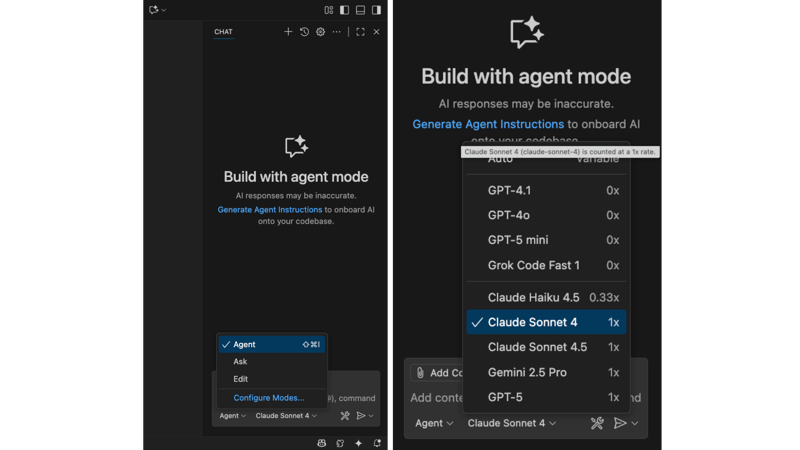Click the Add Context attachment button
The height and width of the screenshot is (450, 800).
(433, 372)
